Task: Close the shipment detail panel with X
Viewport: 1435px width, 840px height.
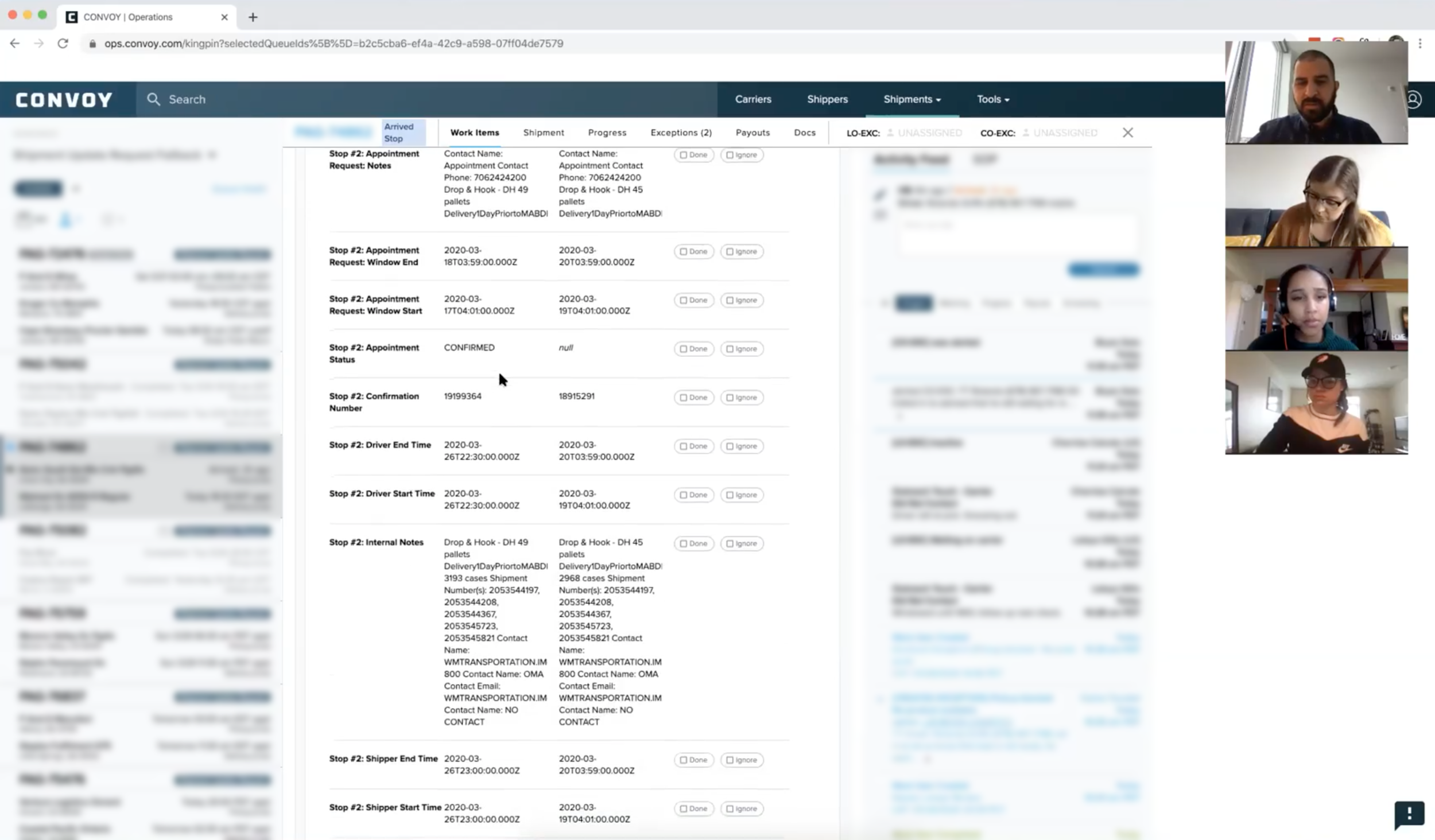Action: pyautogui.click(x=1127, y=133)
